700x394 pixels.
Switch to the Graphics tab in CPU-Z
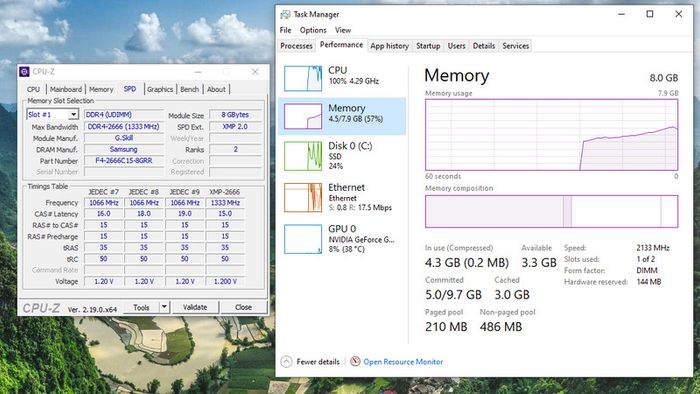pos(160,89)
